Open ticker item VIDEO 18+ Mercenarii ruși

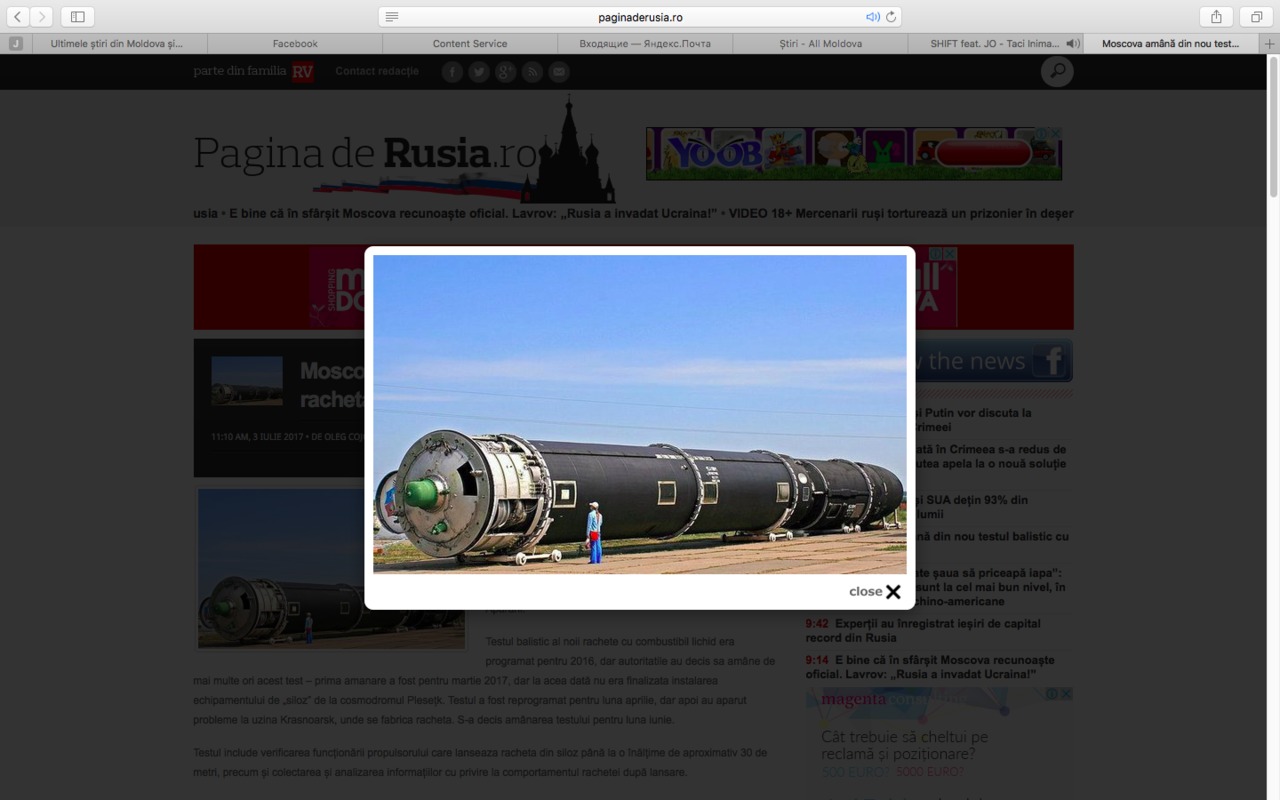tap(901, 213)
